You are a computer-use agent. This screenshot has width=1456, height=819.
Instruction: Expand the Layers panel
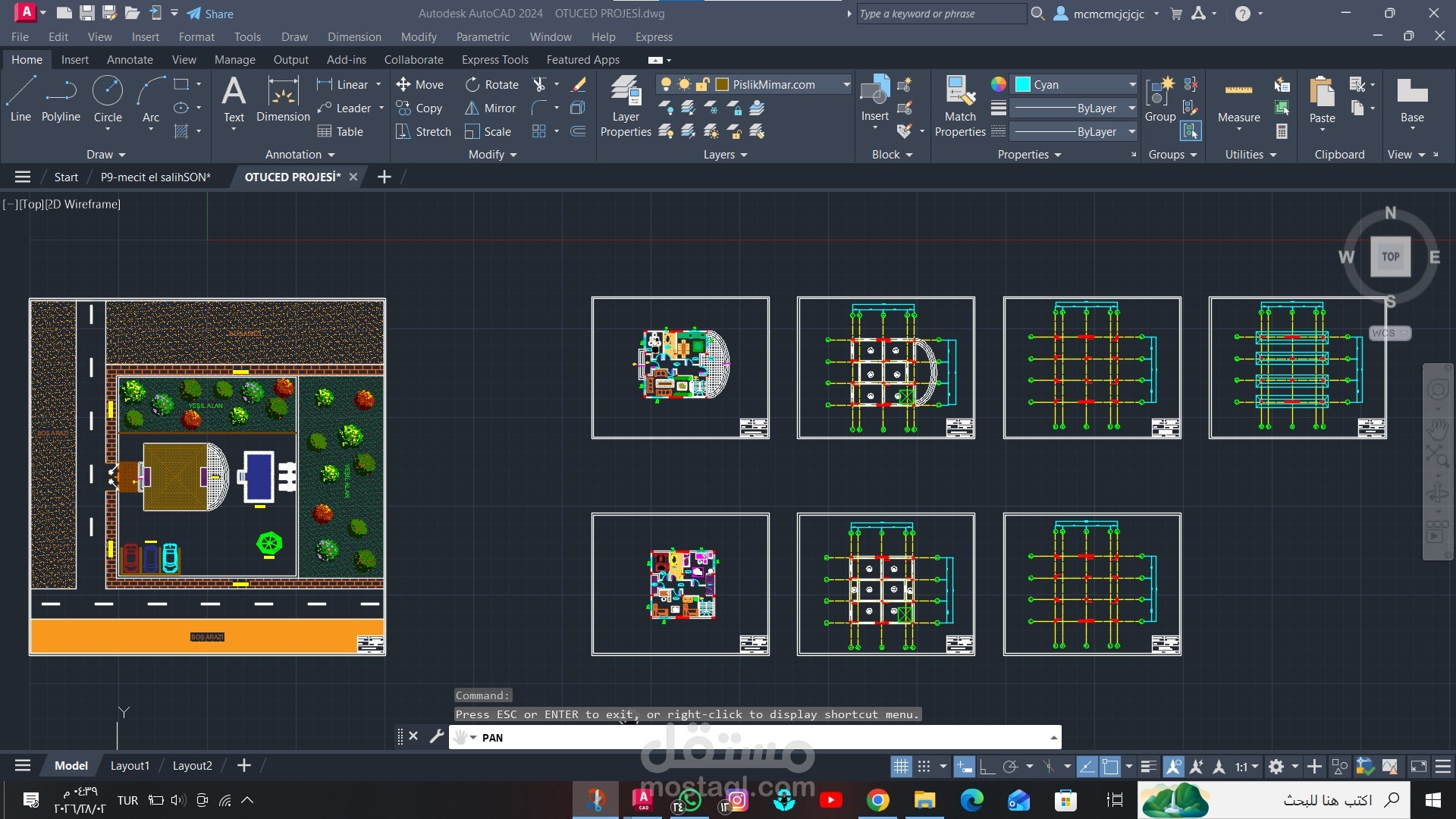coord(726,154)
